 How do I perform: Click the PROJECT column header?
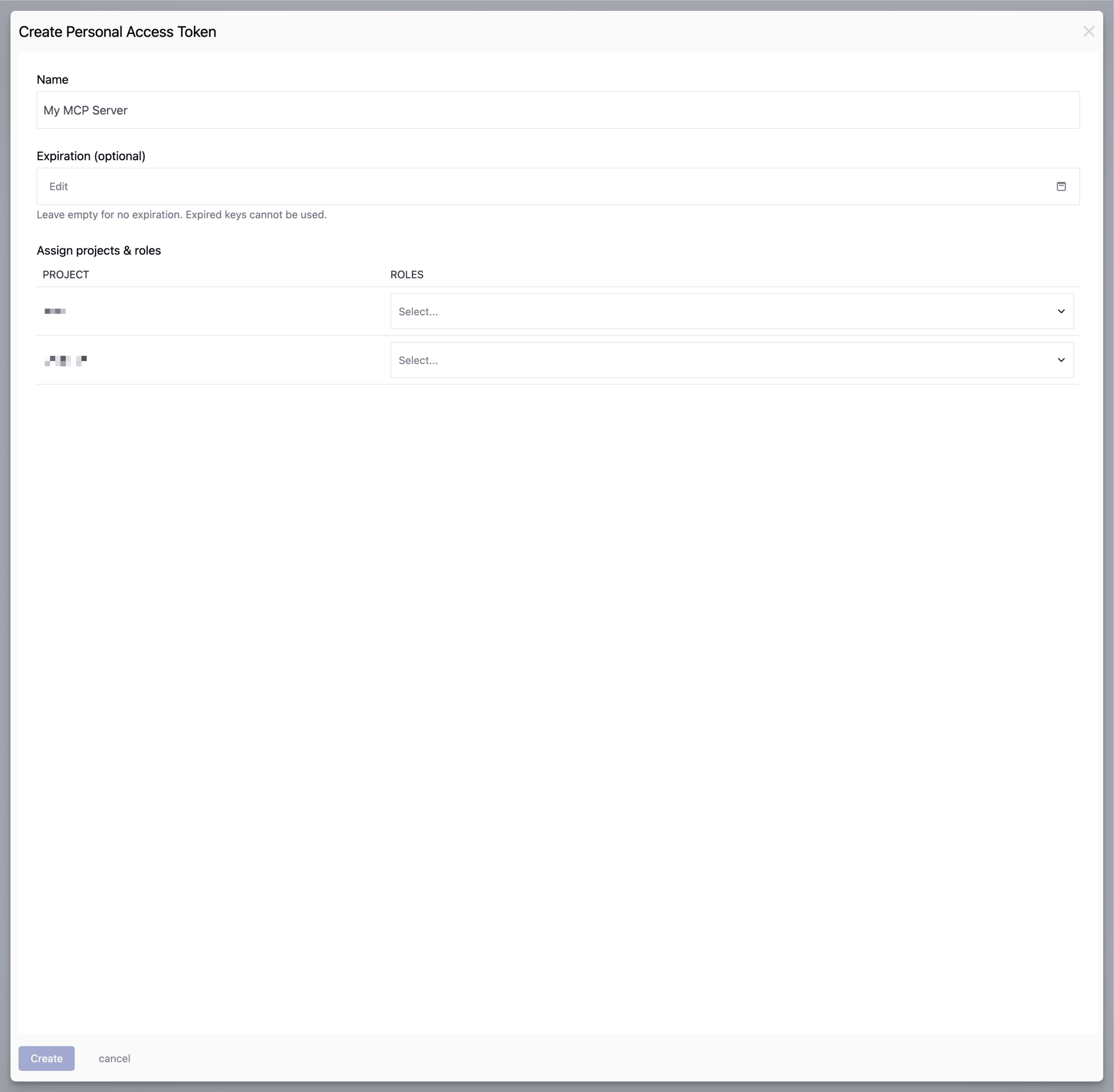tap(65, 275)
